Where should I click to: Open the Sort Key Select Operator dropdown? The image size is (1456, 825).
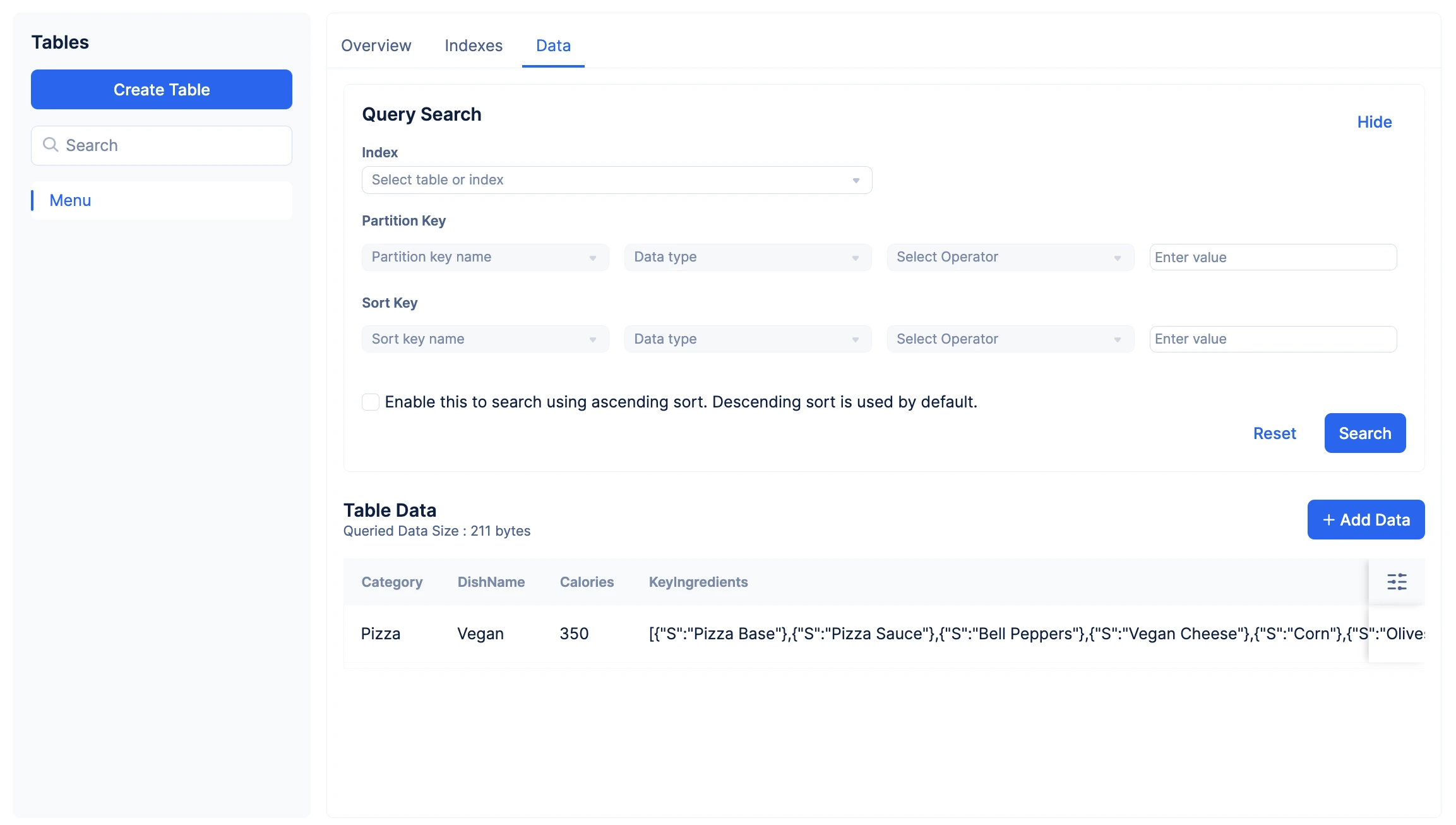(1010, 339)
